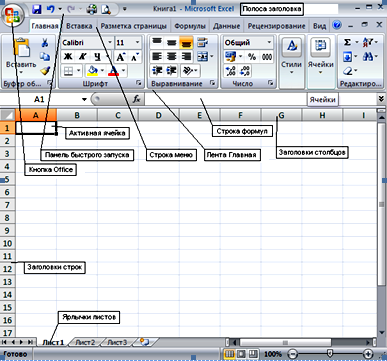
Task: Click the Office button
Action: click(x=12, y=14)
